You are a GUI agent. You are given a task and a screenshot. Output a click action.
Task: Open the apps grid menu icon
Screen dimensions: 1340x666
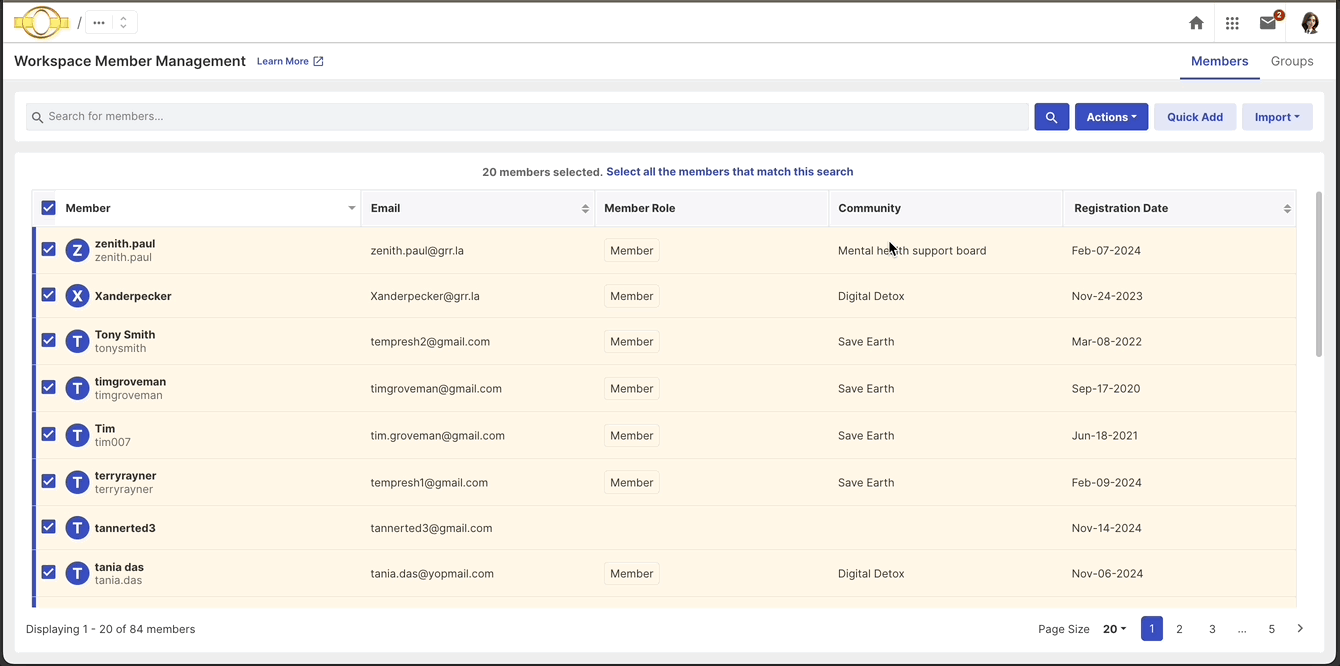pos(1232,23)
